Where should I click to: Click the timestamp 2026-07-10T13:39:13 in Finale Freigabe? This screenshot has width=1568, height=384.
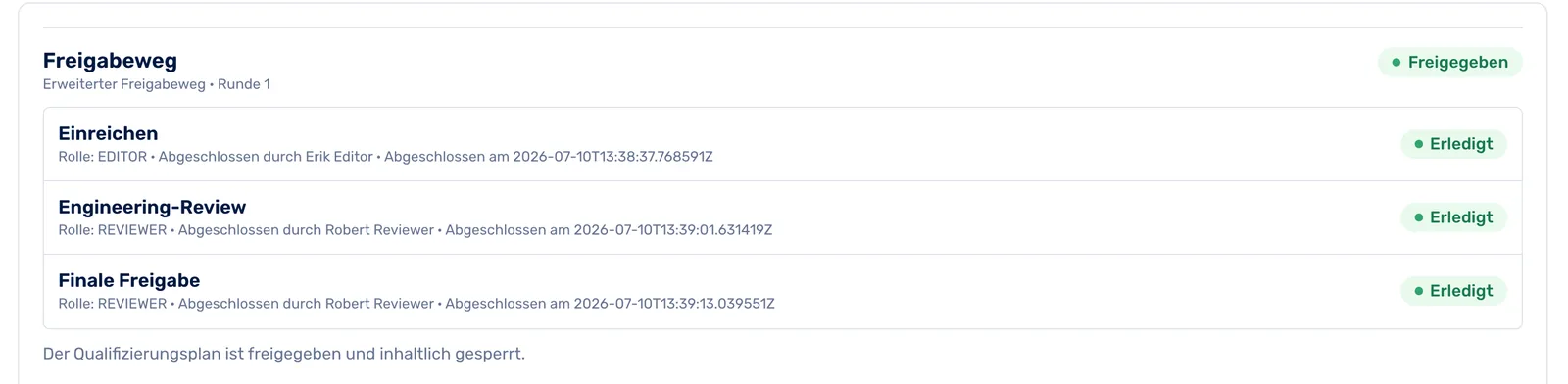[x=674, y=304]
